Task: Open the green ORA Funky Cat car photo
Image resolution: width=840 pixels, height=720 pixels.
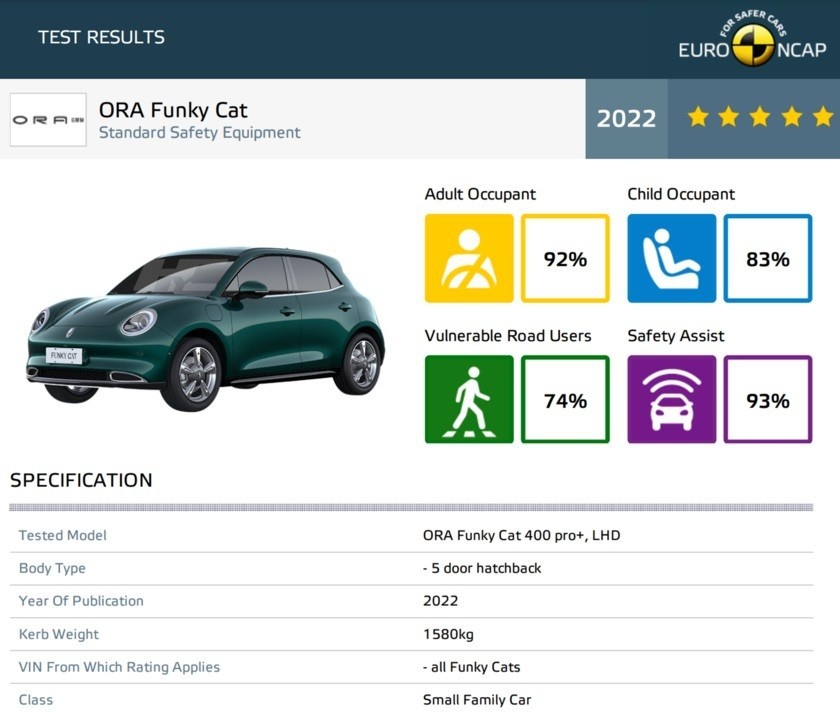Action: [206, 328]
